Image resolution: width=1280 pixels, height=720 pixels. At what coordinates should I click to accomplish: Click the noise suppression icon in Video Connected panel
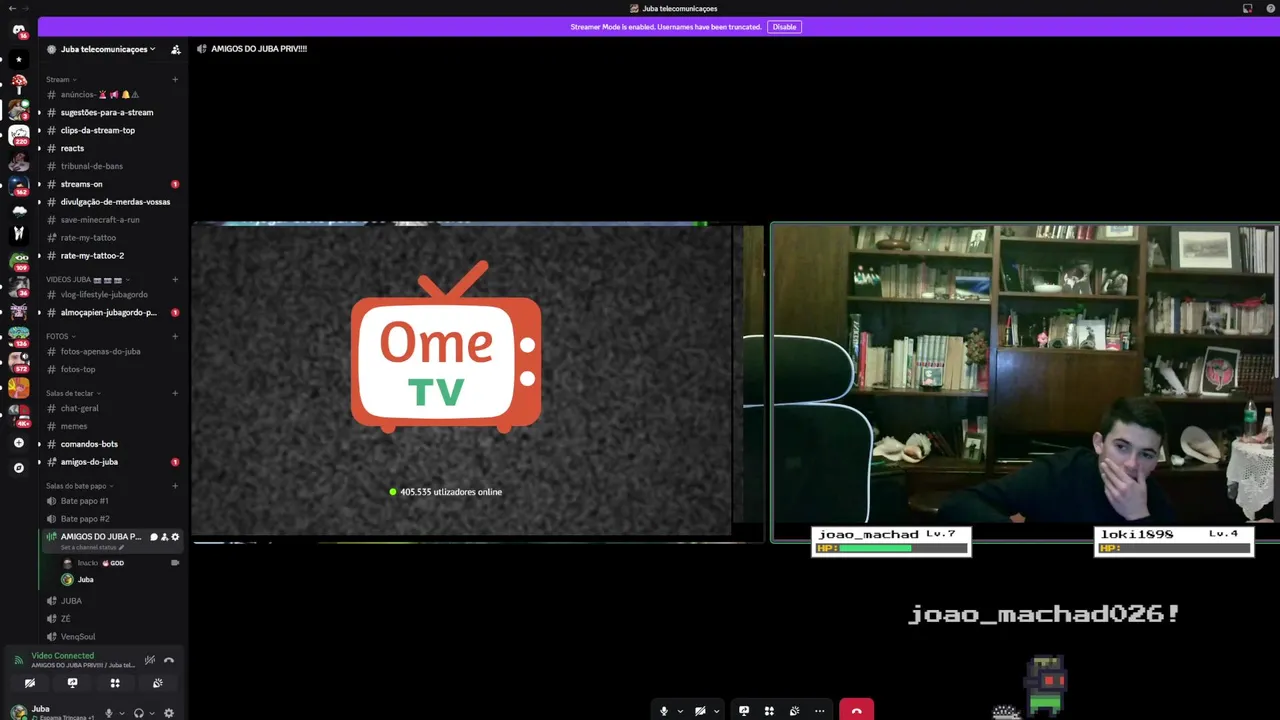point(150,660)
